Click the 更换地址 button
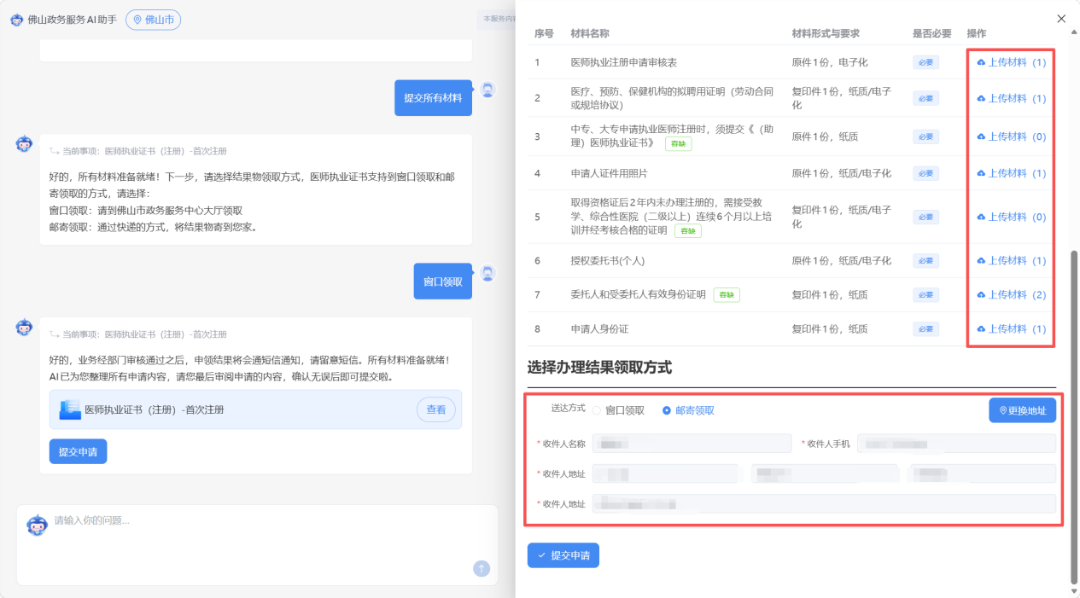This screenshot has width=1080, height=598. click(x=1022, y=410)
